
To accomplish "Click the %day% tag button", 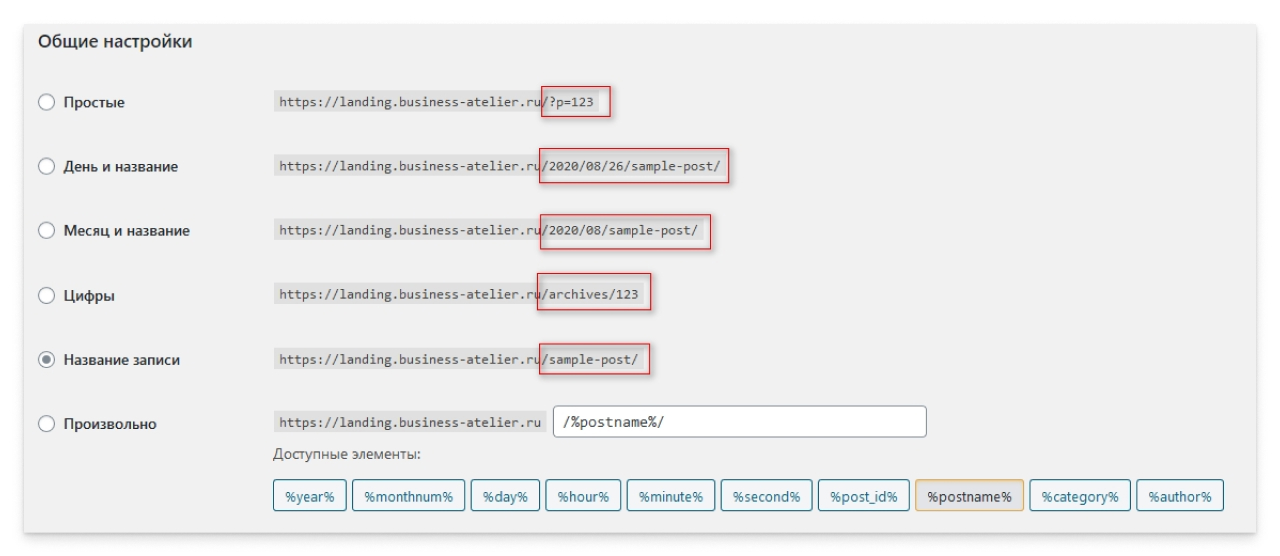I will (x=505, y=496).
